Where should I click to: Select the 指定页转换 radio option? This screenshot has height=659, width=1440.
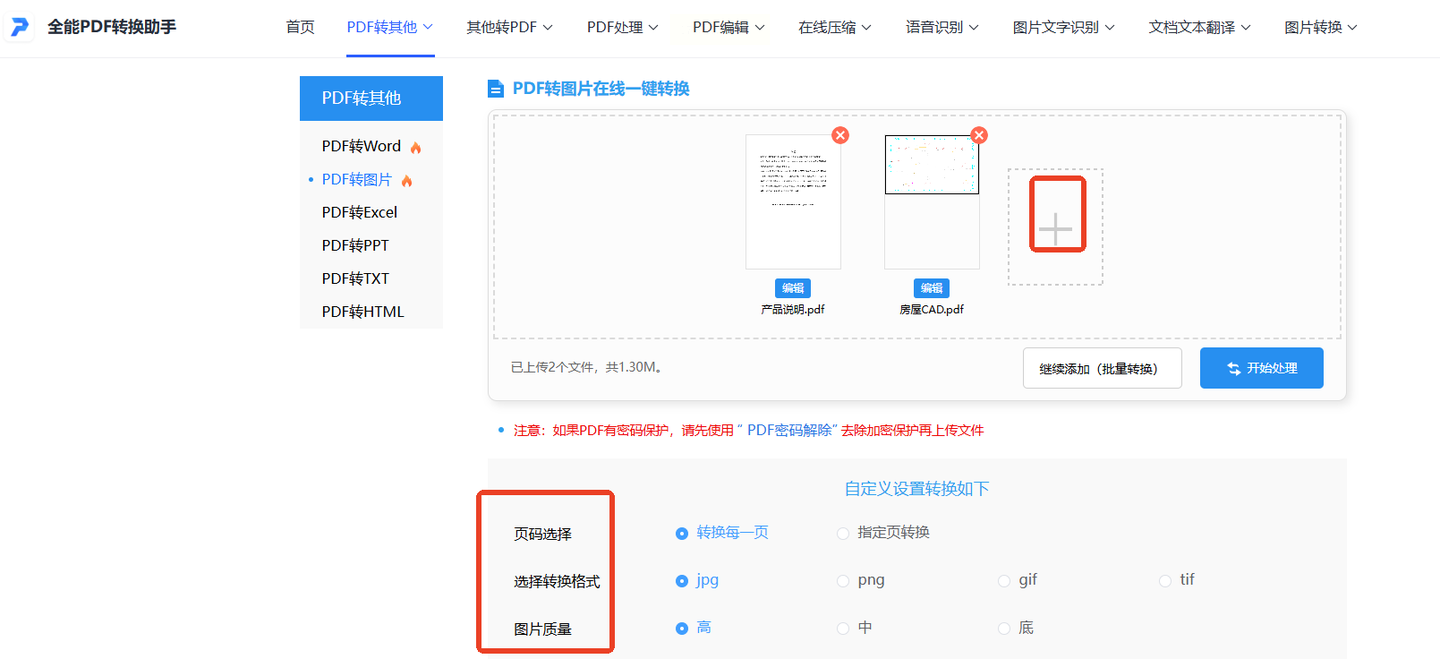tap(843, 533)
